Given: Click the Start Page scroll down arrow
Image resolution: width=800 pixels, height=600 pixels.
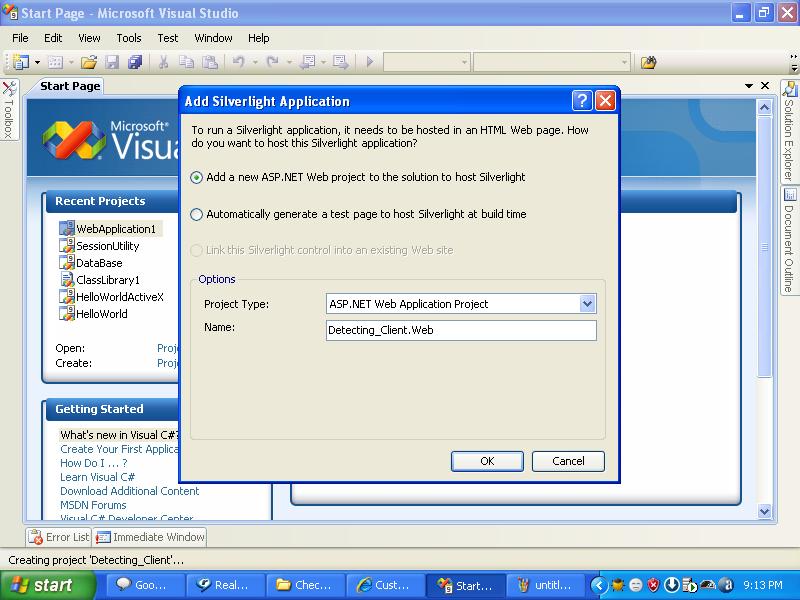Looking at the screenshot, I should tap(764, 511).
